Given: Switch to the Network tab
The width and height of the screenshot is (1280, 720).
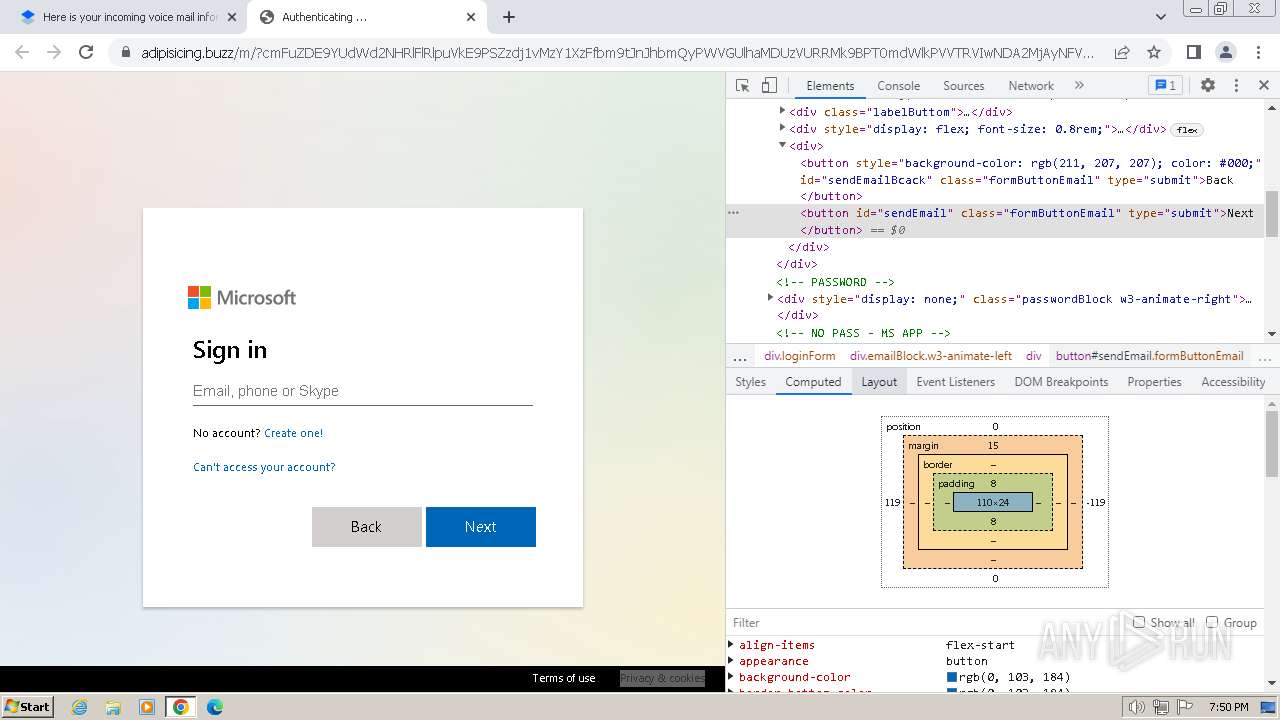Looking at the screenshot, I should [1031, 86].
